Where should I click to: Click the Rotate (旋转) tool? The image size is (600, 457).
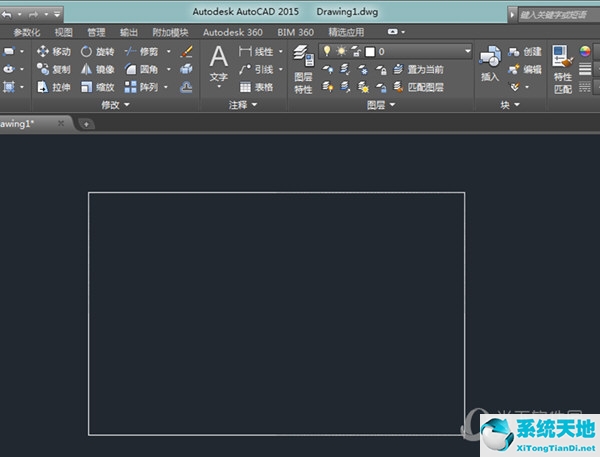pyautogui.click(x=97, y=51)
